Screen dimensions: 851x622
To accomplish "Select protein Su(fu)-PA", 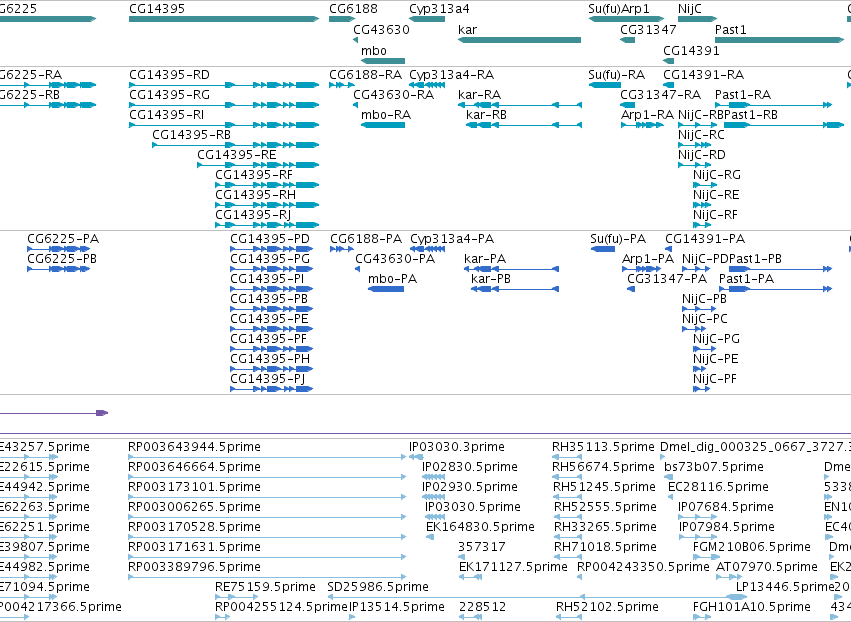I will 602,249.
